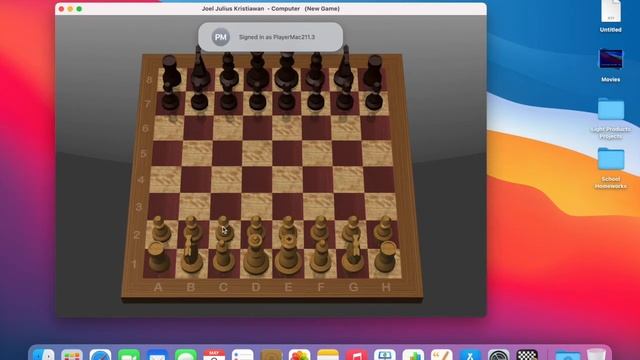Screen dimensions: 640x360
Task: Pick the white pawn on B2
Action: click(192, 228)
